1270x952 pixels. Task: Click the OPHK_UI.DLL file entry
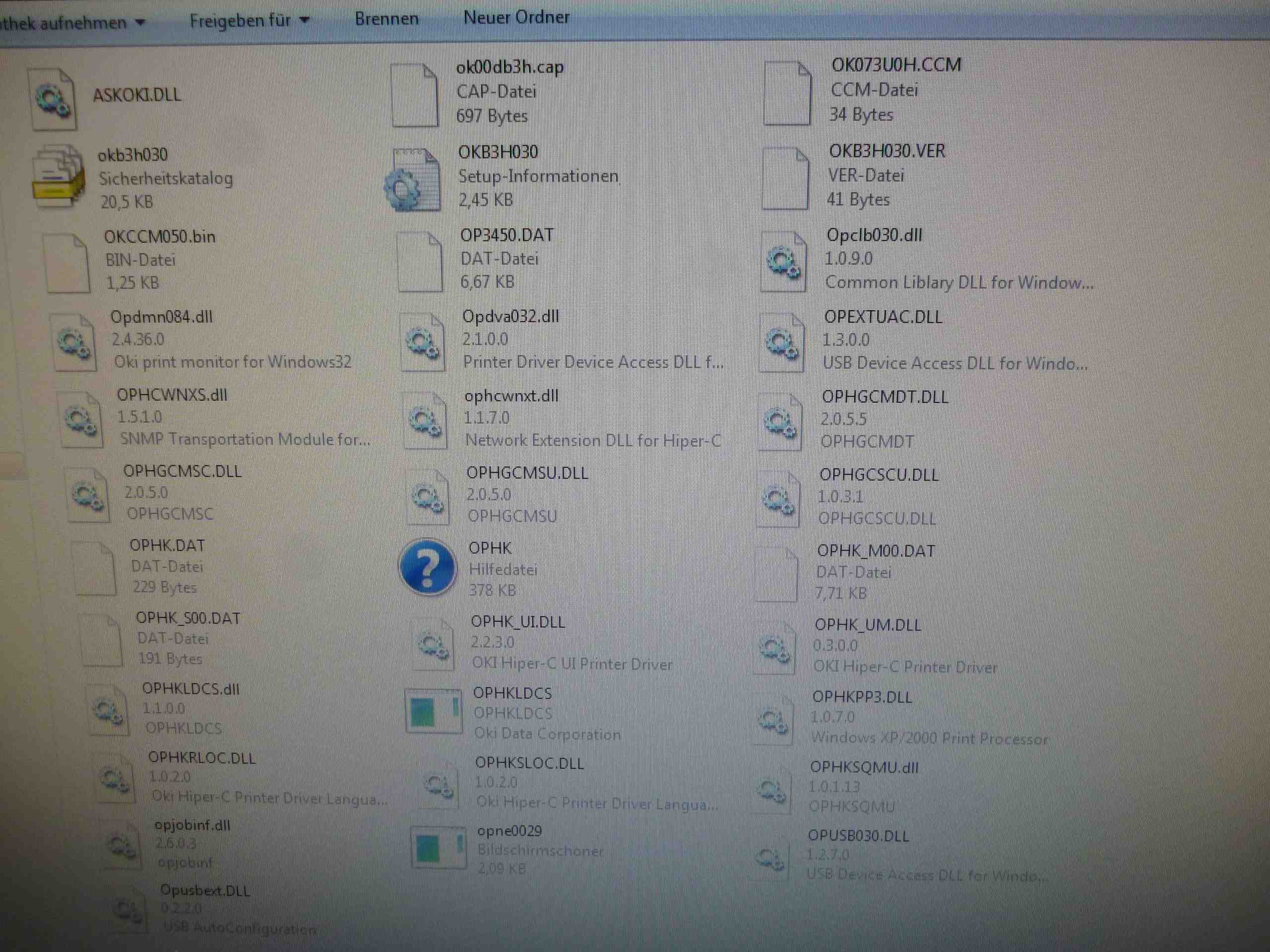tap(517, 622)
